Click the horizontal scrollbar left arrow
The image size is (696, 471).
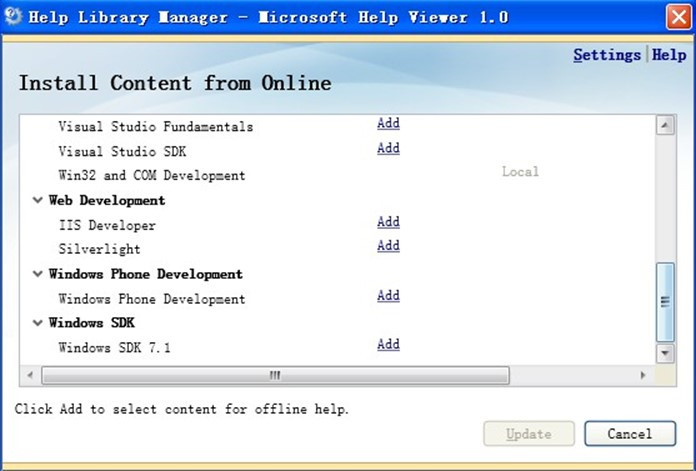[x=30, y=375]
